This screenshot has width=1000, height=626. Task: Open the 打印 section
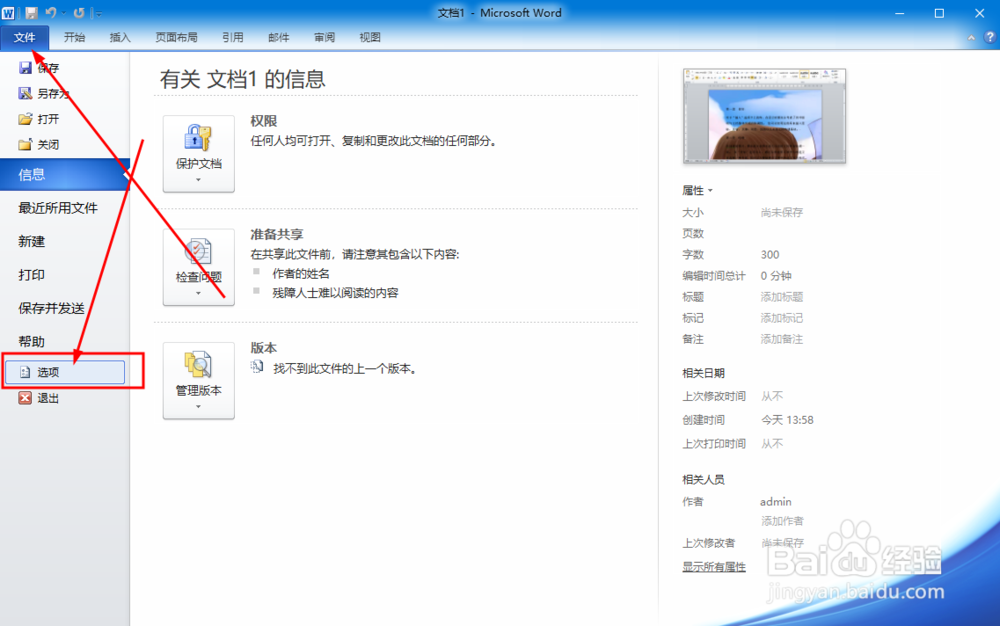click(32, 275)
